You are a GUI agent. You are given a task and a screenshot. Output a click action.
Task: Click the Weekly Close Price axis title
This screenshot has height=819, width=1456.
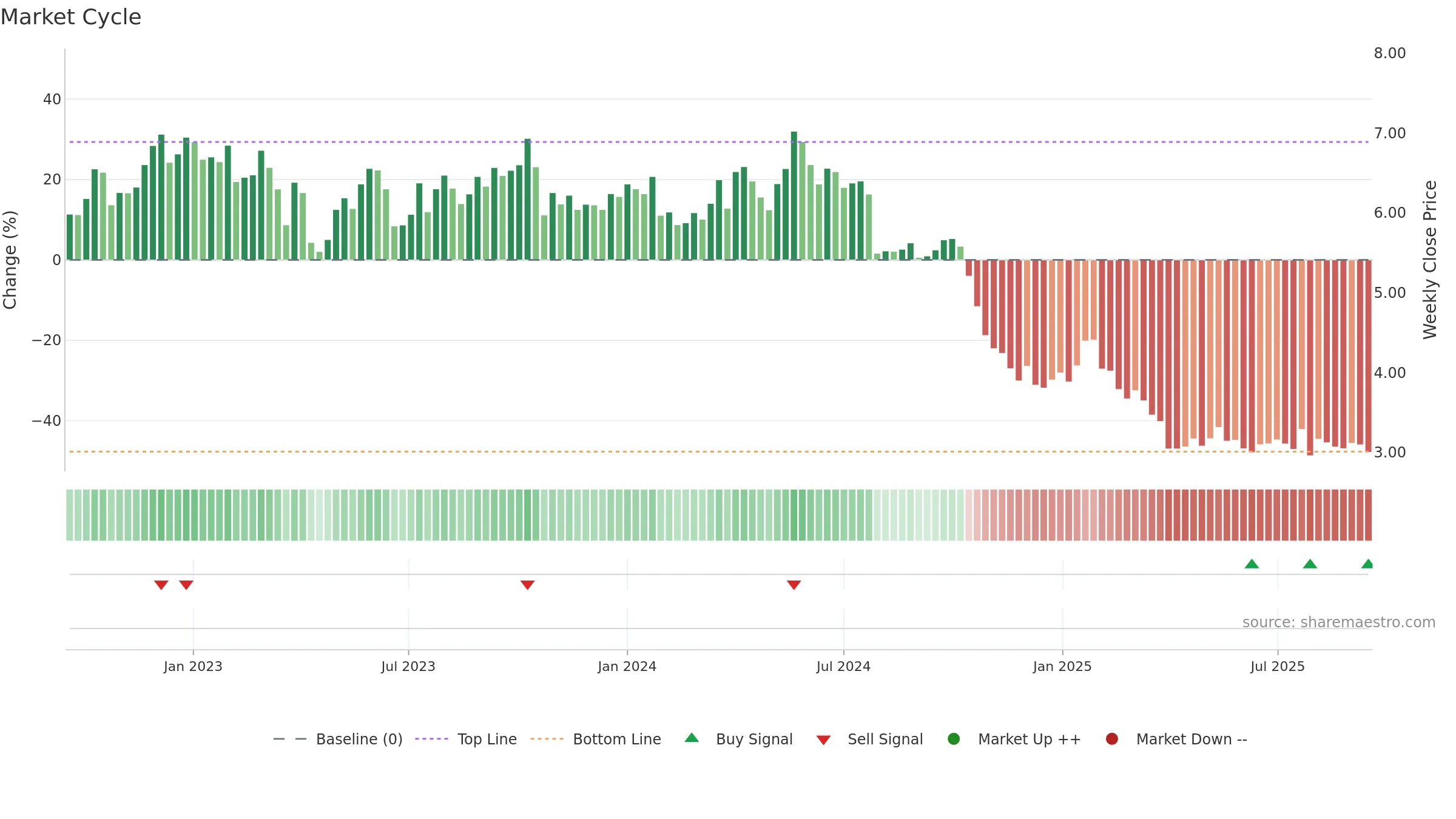pyautogui.click(x=1430, y=260)
